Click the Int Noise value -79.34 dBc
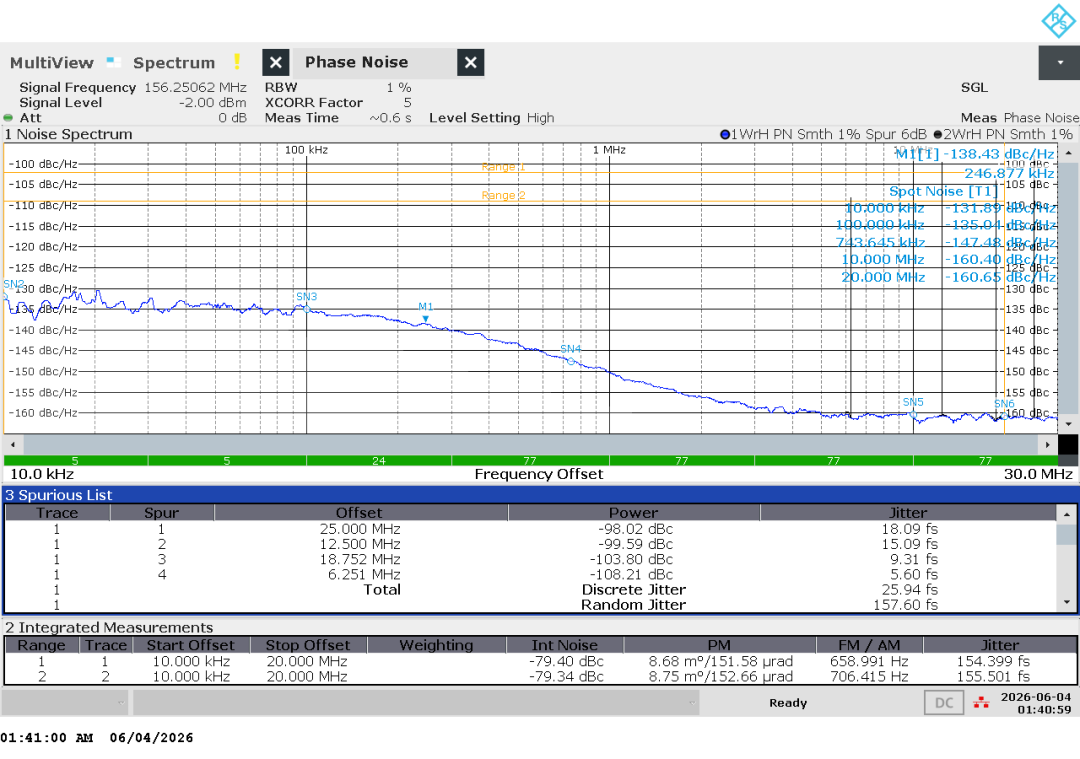The width and height of the screenshot is (1080, 759). (566, 677)
